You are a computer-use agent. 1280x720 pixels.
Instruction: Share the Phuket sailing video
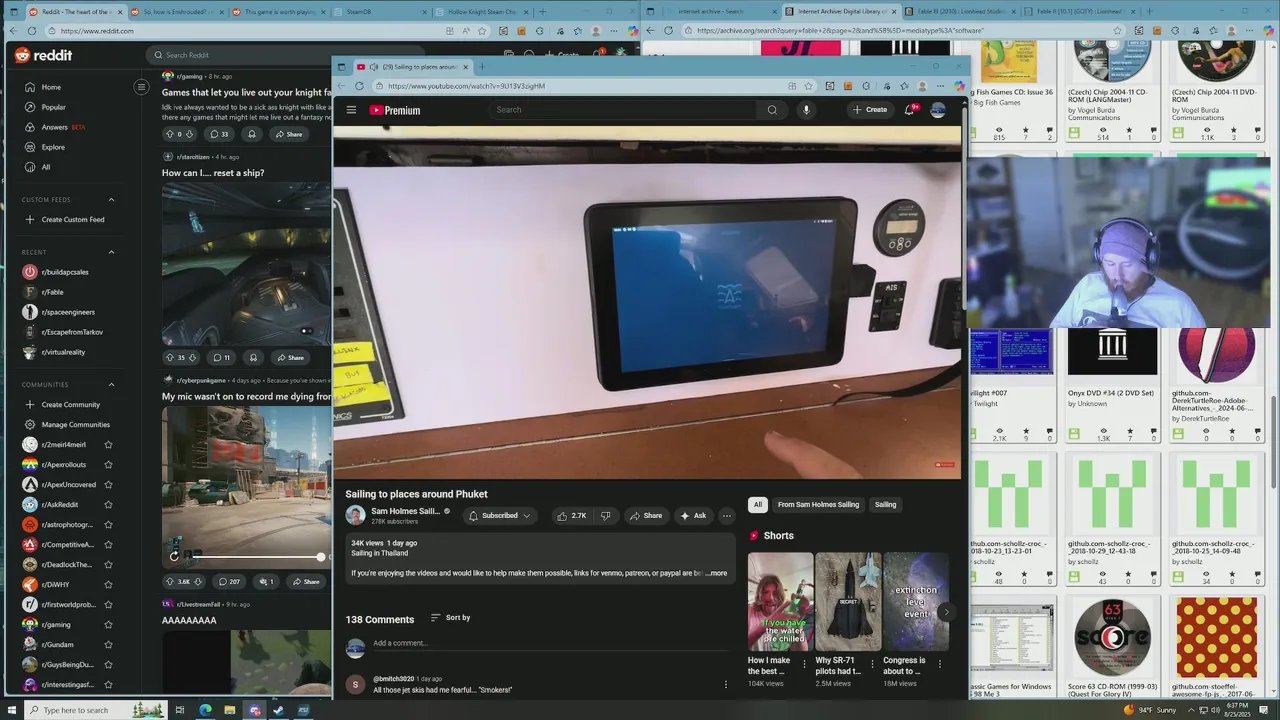[x=645, y=516]
